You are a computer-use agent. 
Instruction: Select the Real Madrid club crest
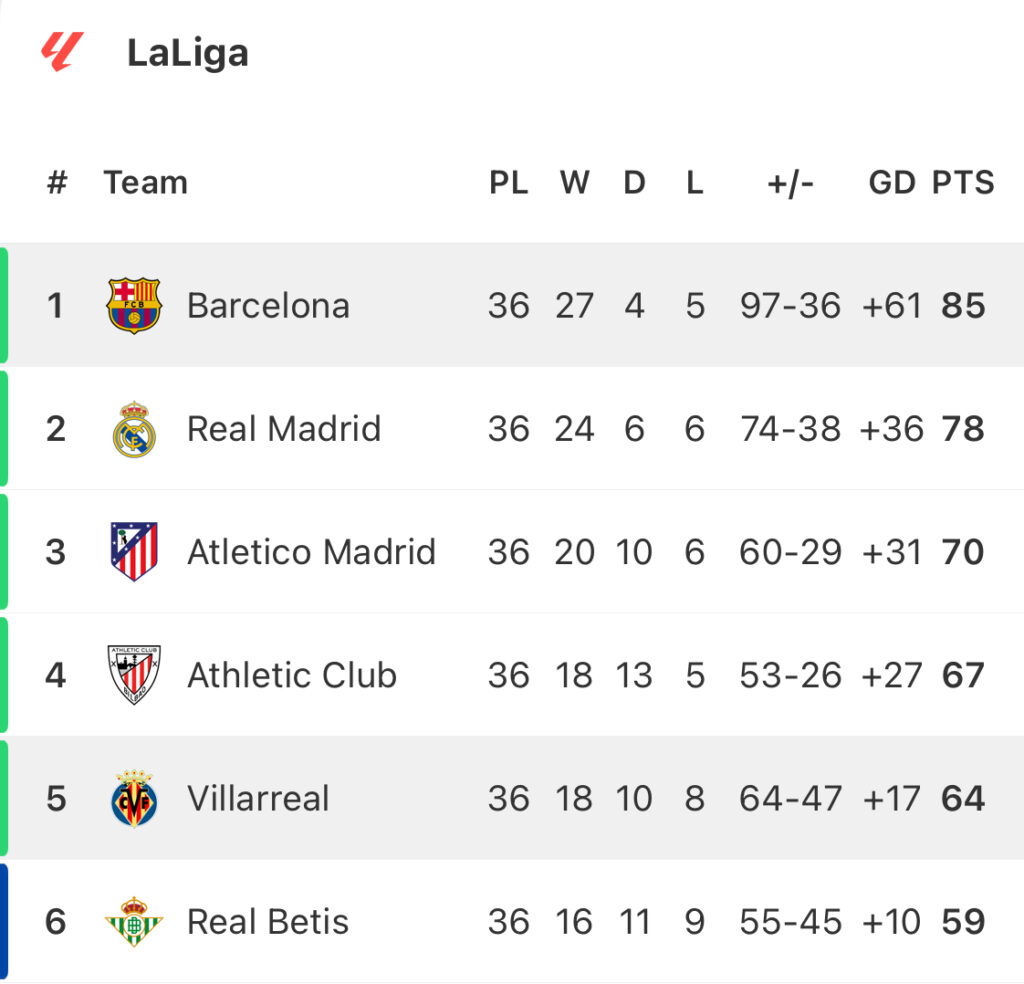tap(134, 429)
